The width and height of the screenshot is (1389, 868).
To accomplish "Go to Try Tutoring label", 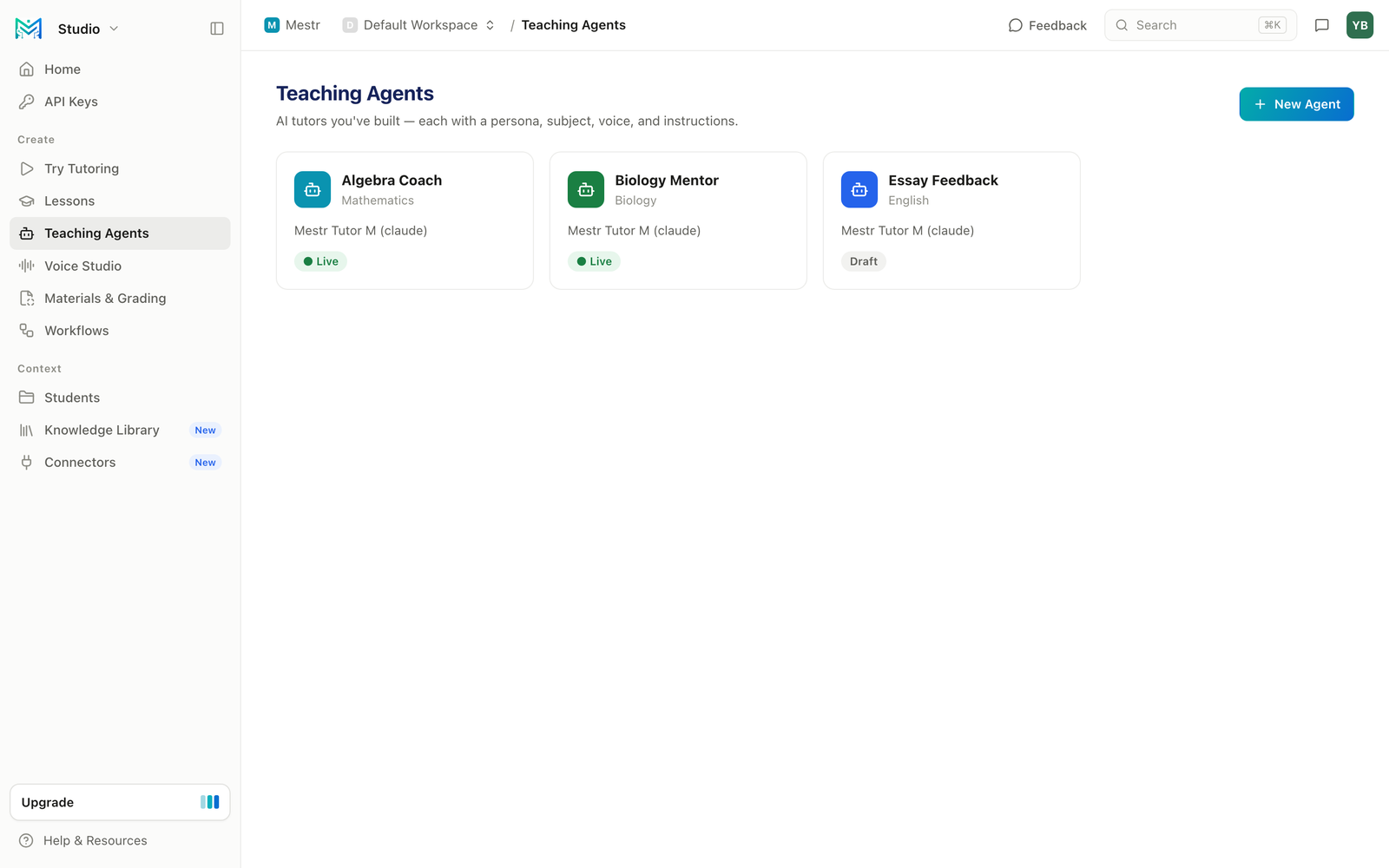I will point(82,168).
